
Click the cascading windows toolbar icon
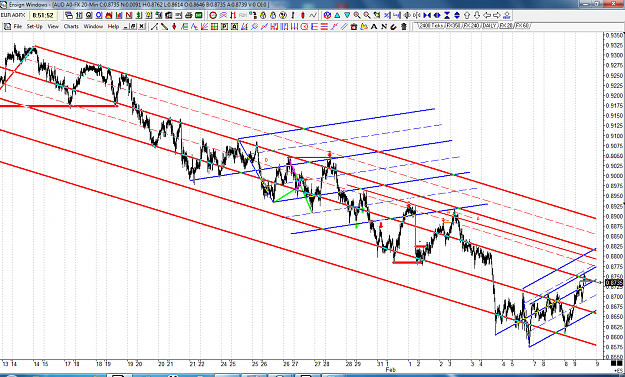pyautogui.click(x=69, y=16)
